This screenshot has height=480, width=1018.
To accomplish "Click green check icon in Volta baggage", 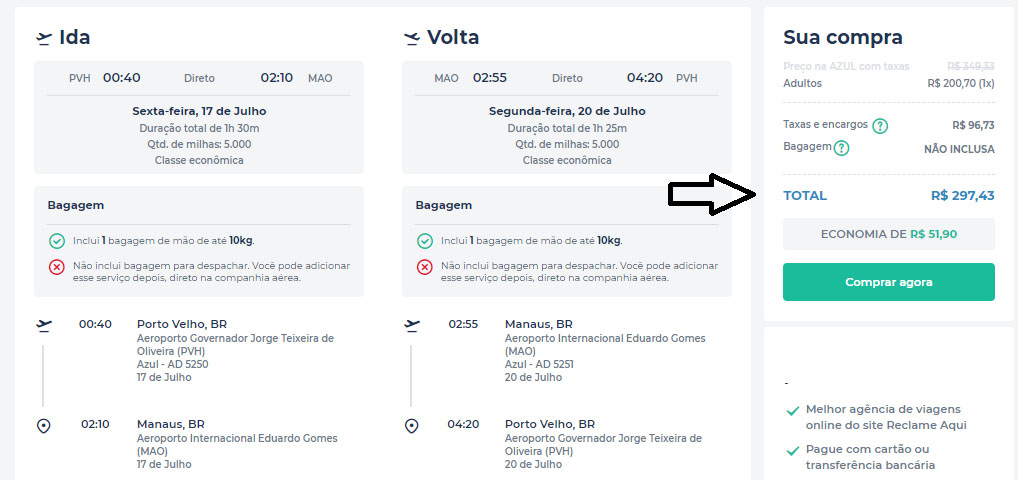I will (425, 241).
